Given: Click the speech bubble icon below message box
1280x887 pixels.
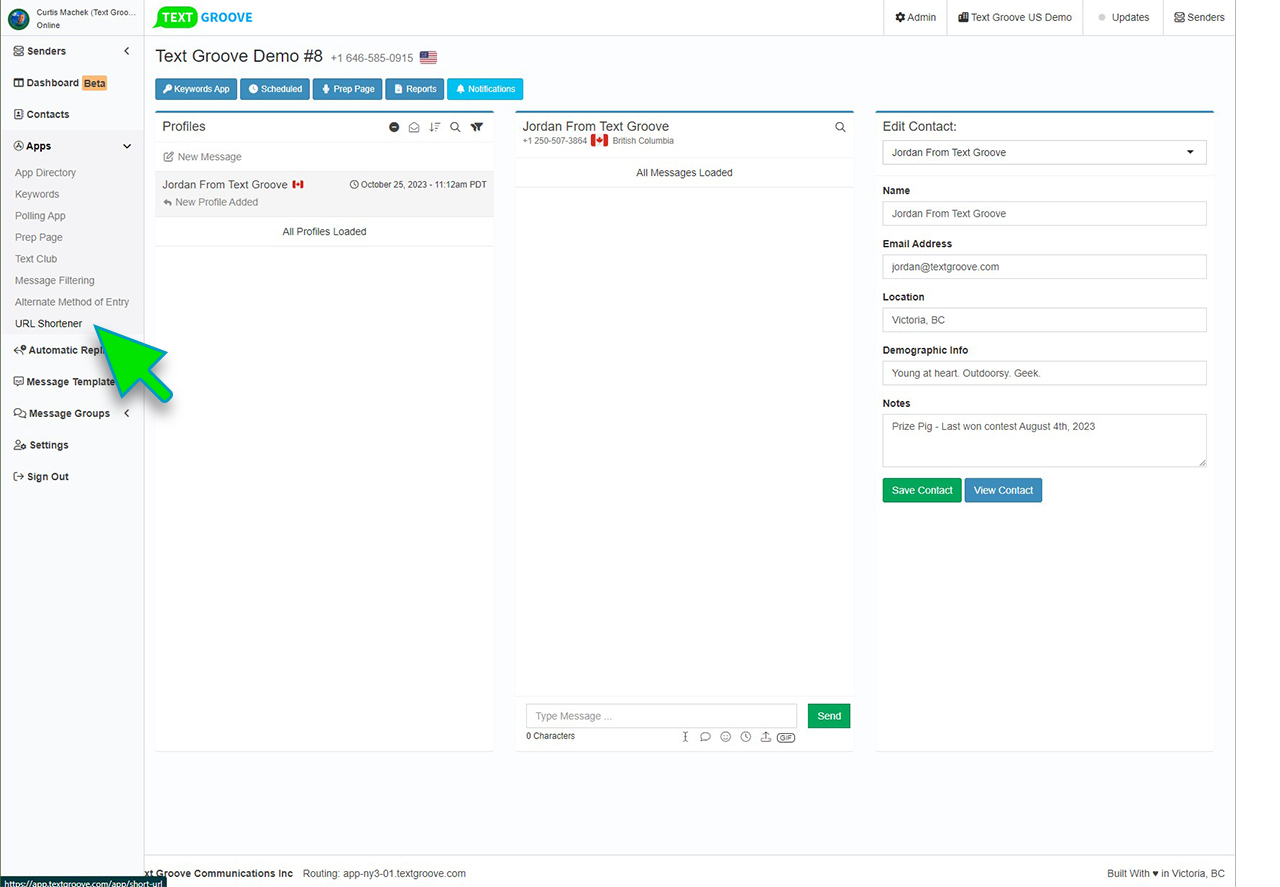Looking at the screenshot, I should point(705,737).
